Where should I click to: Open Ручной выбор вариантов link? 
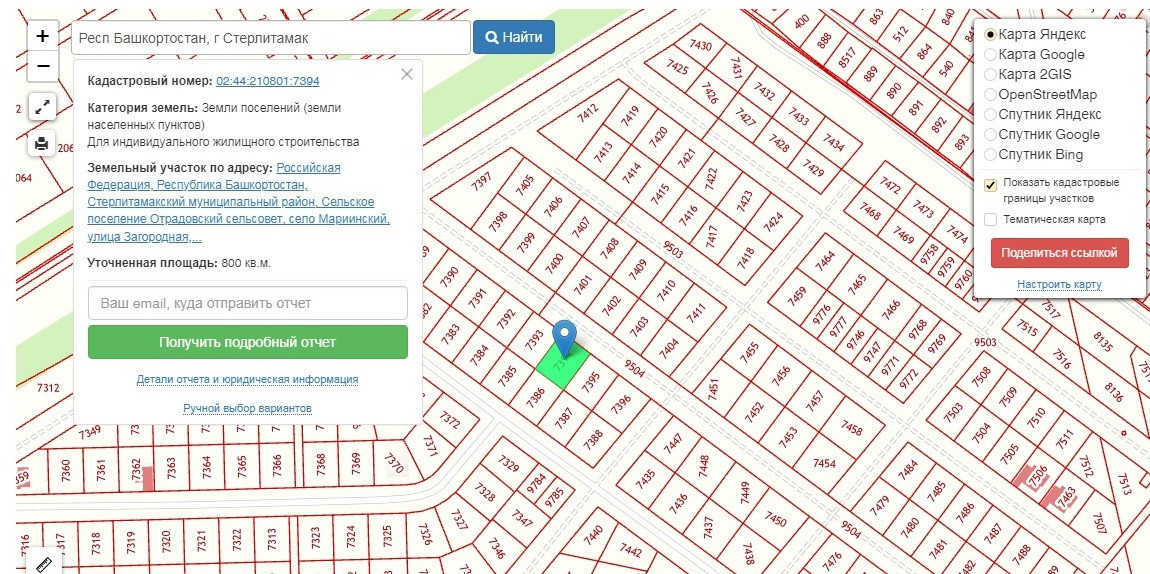(x=247, y=408)
